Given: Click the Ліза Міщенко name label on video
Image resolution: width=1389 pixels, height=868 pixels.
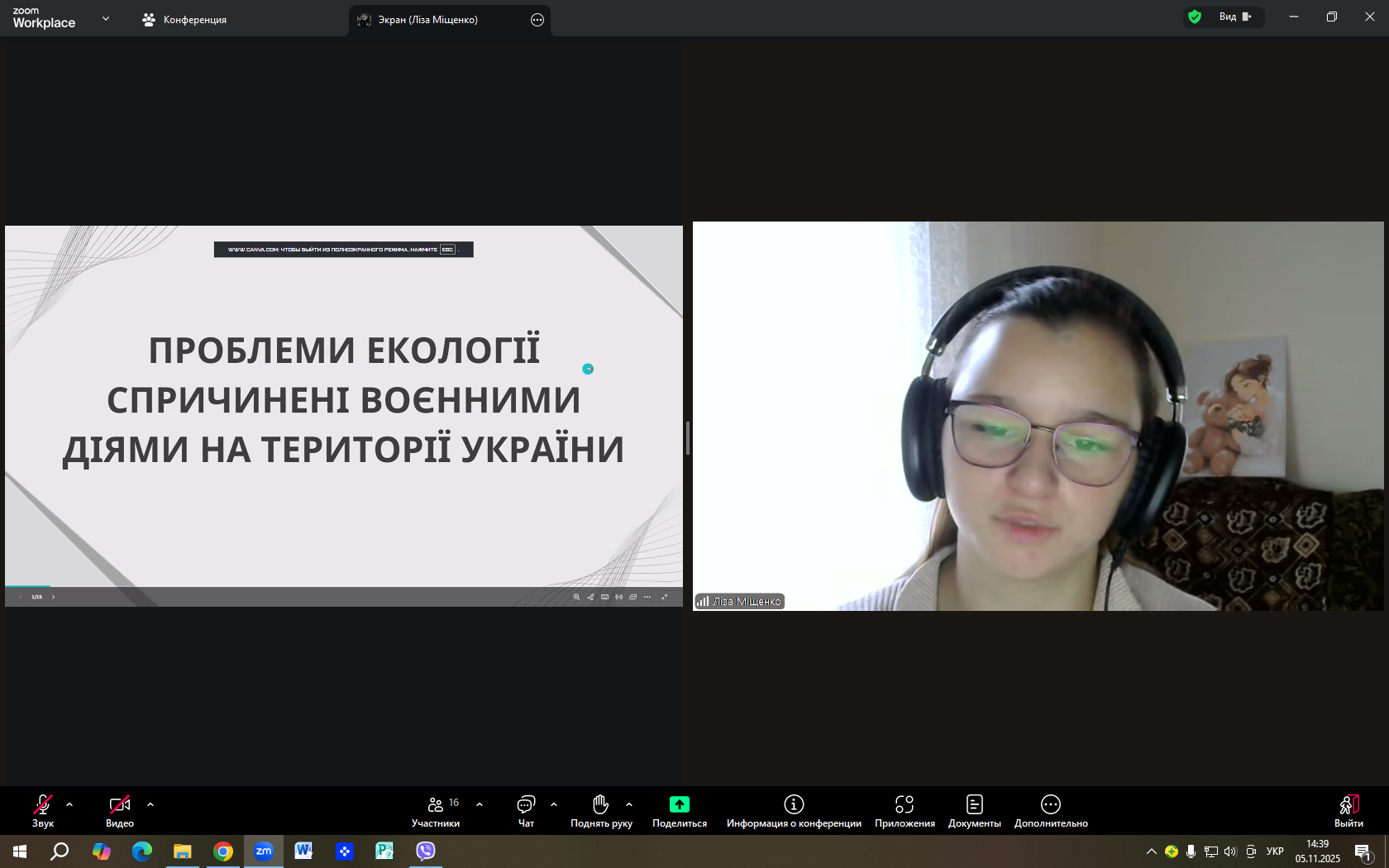Looking at the screenshot, I should click(x=740, y=602).
